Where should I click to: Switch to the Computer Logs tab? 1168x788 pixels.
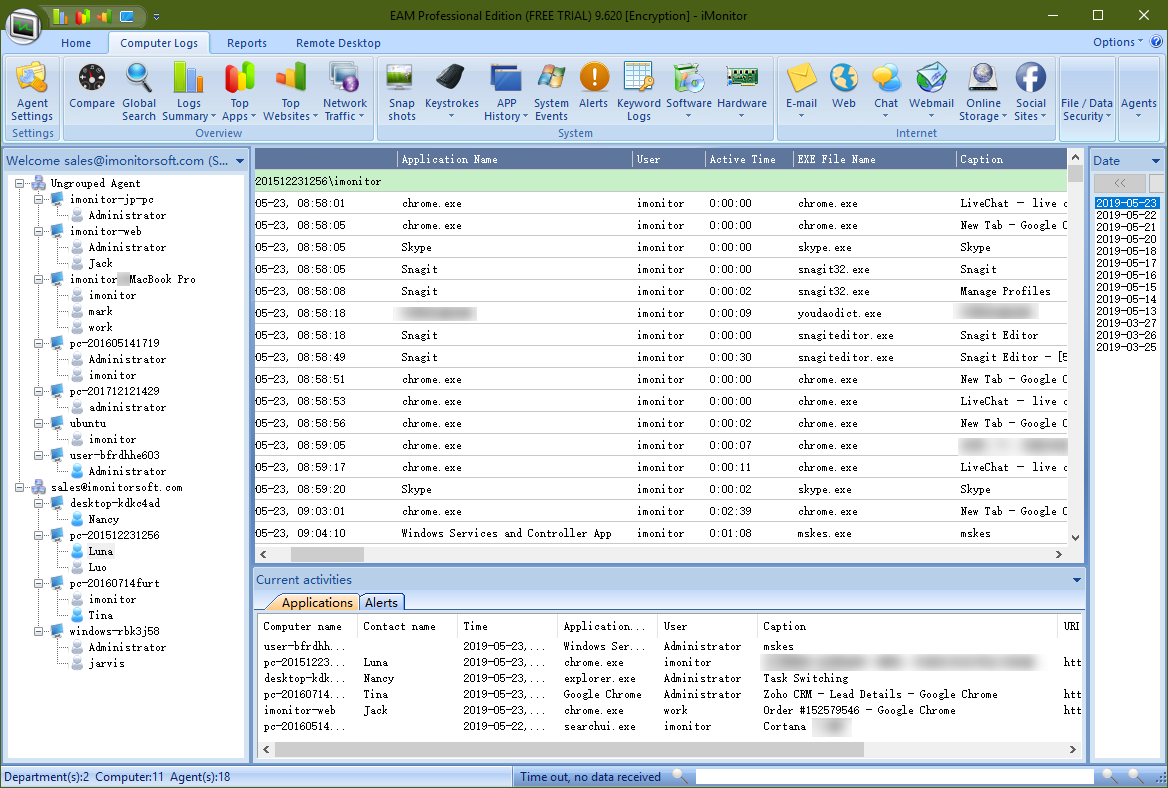click(x=159, y=43)
